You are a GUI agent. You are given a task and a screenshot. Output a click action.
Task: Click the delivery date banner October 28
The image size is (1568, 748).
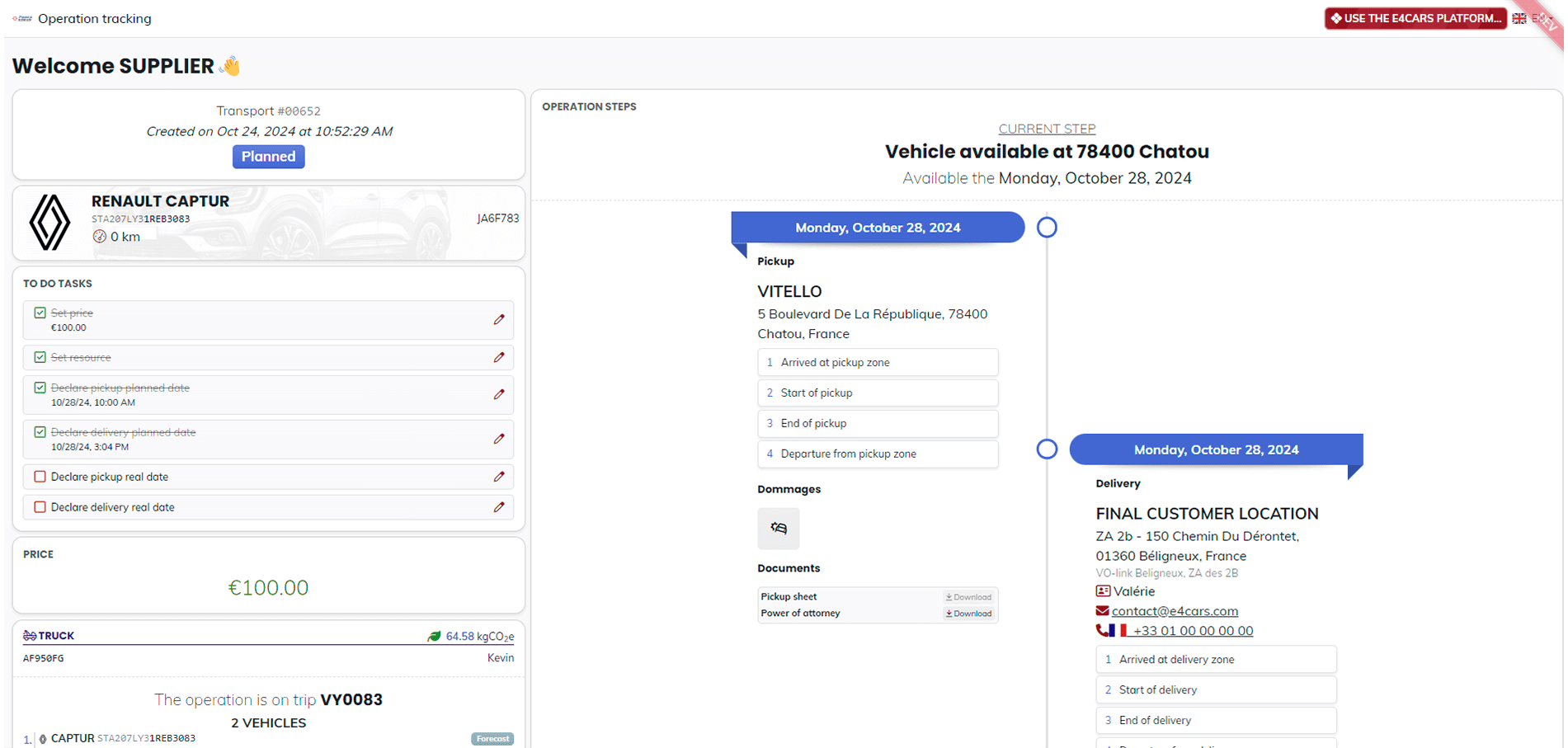click(x=1216, y=449)
